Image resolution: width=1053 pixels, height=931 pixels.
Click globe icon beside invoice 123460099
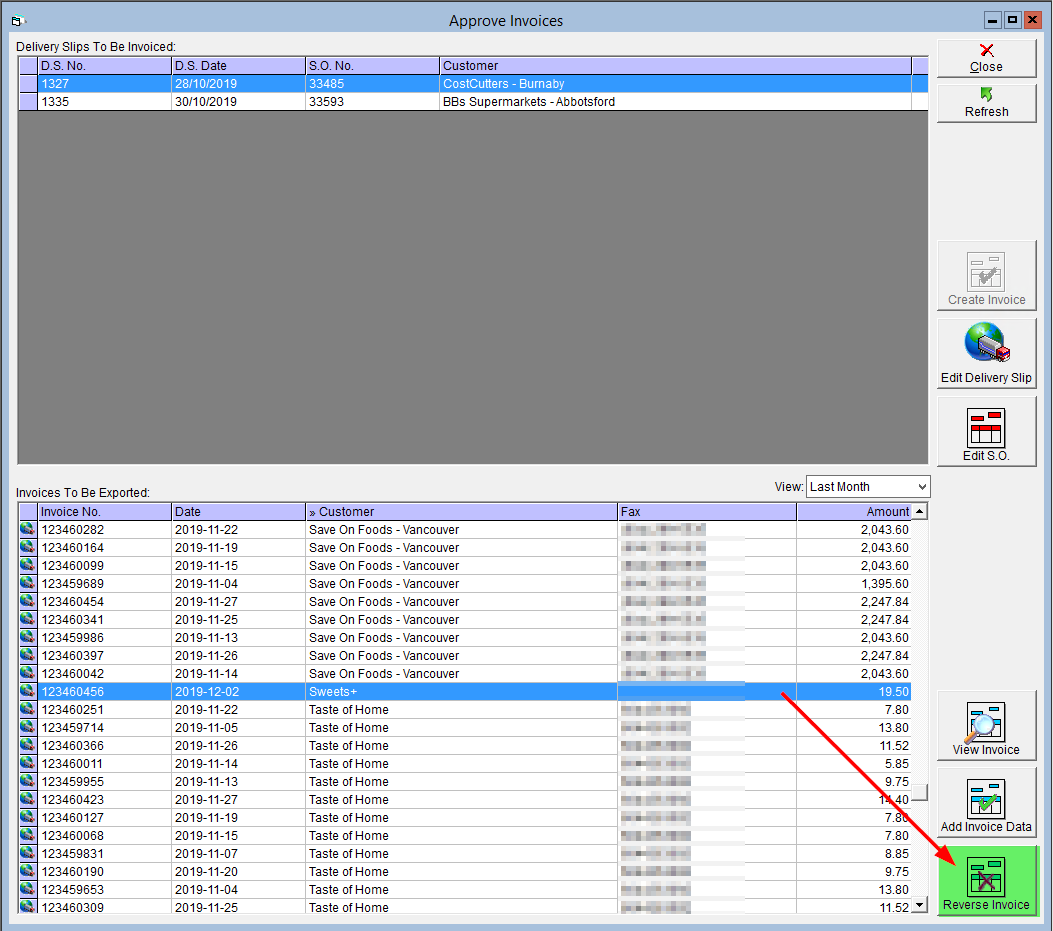click(28, 566)
